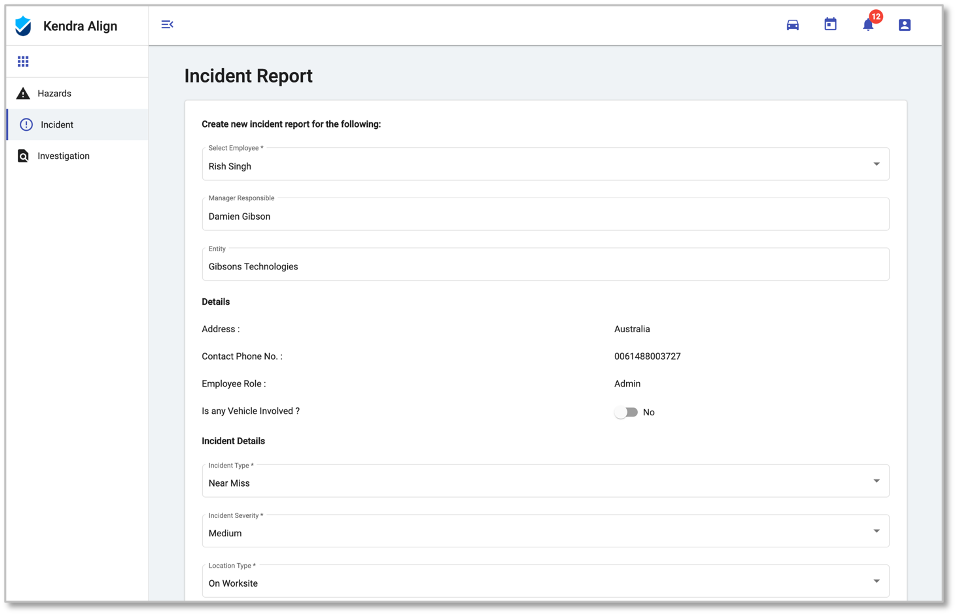Open the user profile icon

click(904, 24)
